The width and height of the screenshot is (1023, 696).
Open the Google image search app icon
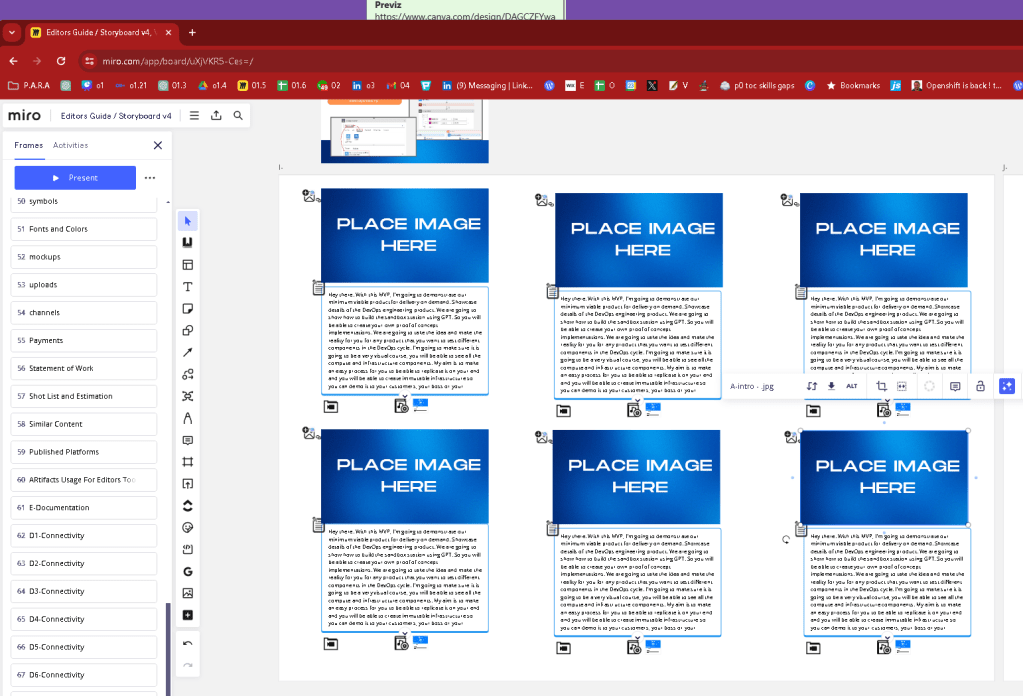point(188,571)
